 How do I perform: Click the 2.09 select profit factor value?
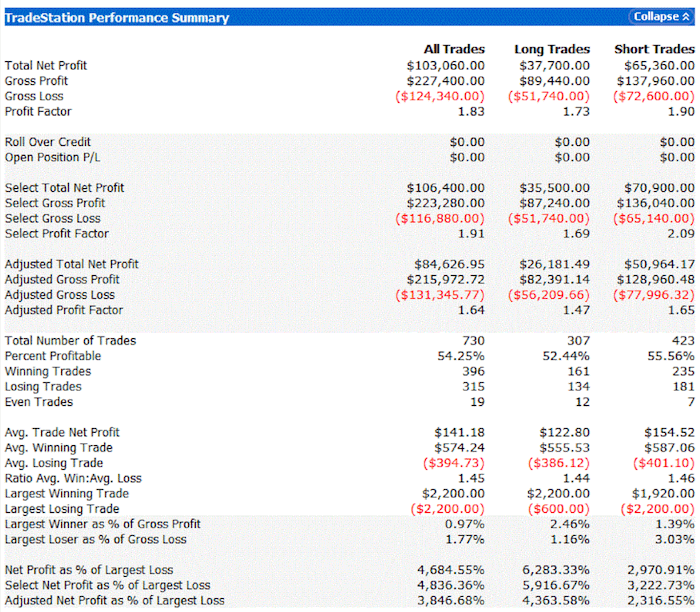pyautogui.click(x=681, y=233)
